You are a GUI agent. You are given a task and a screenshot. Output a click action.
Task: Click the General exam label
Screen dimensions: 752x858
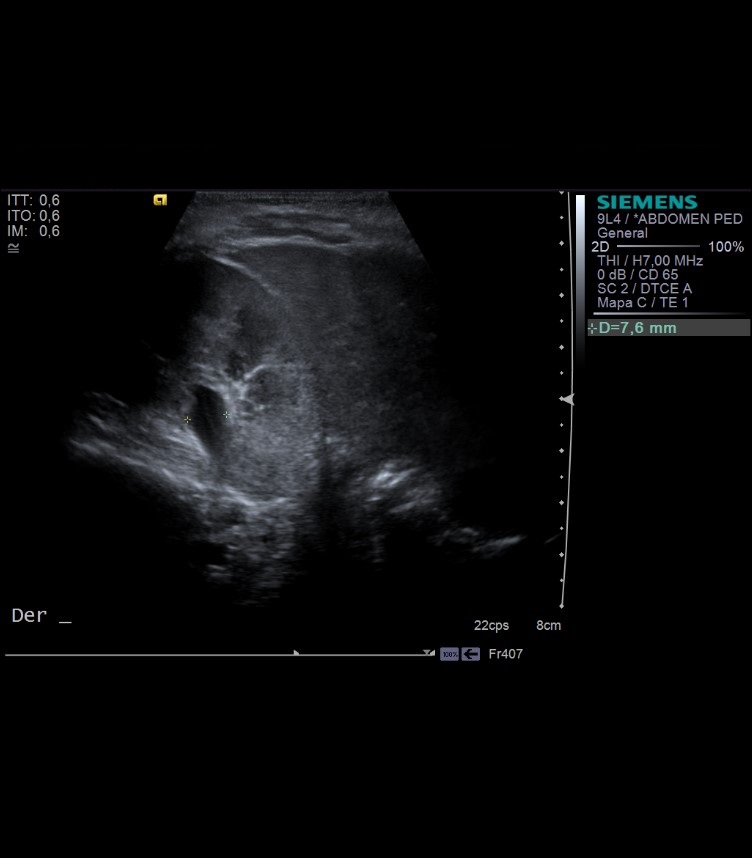pos(622,233)
